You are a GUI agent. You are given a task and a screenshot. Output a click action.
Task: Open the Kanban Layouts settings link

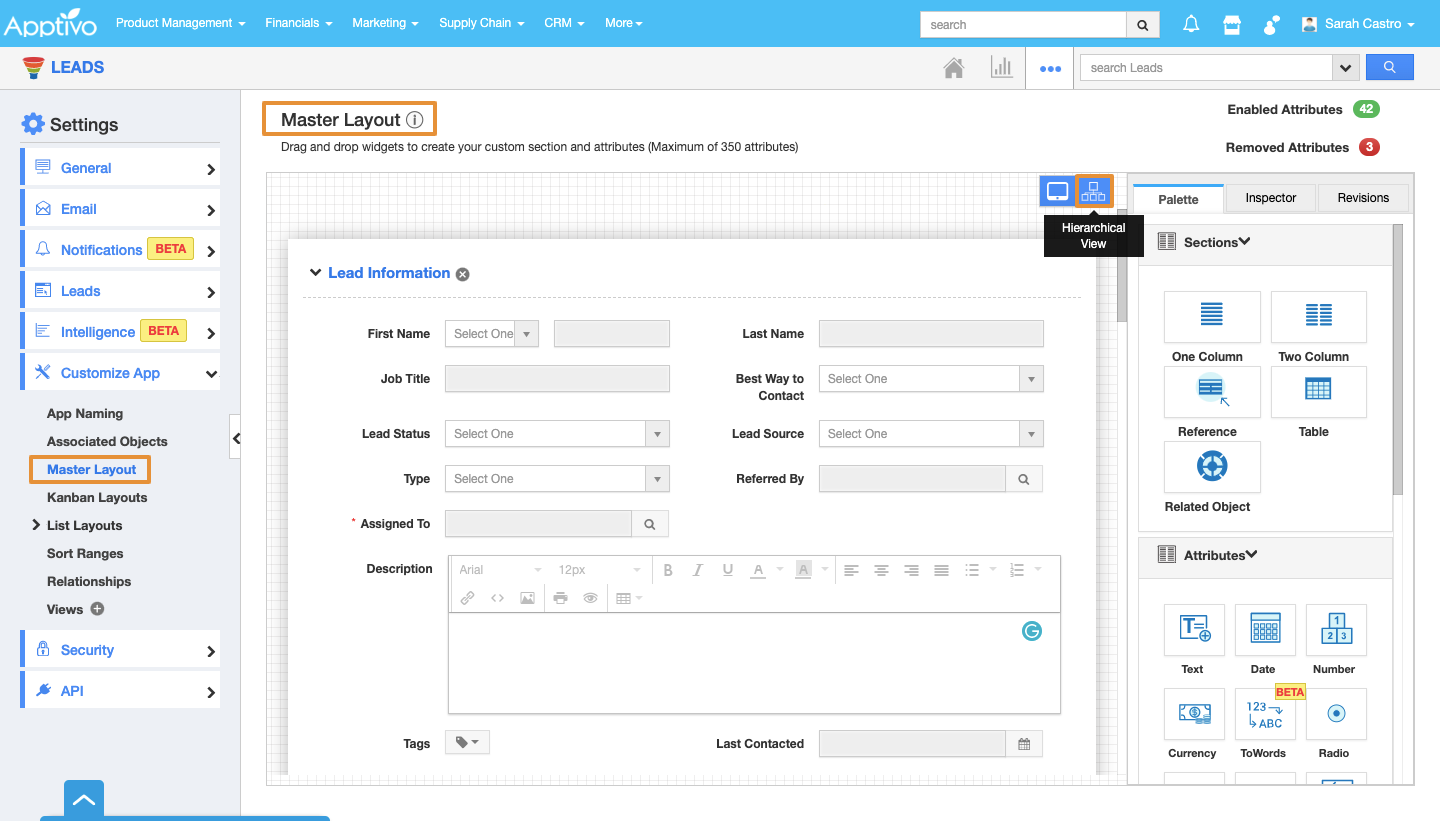click(x=97, y=497)
